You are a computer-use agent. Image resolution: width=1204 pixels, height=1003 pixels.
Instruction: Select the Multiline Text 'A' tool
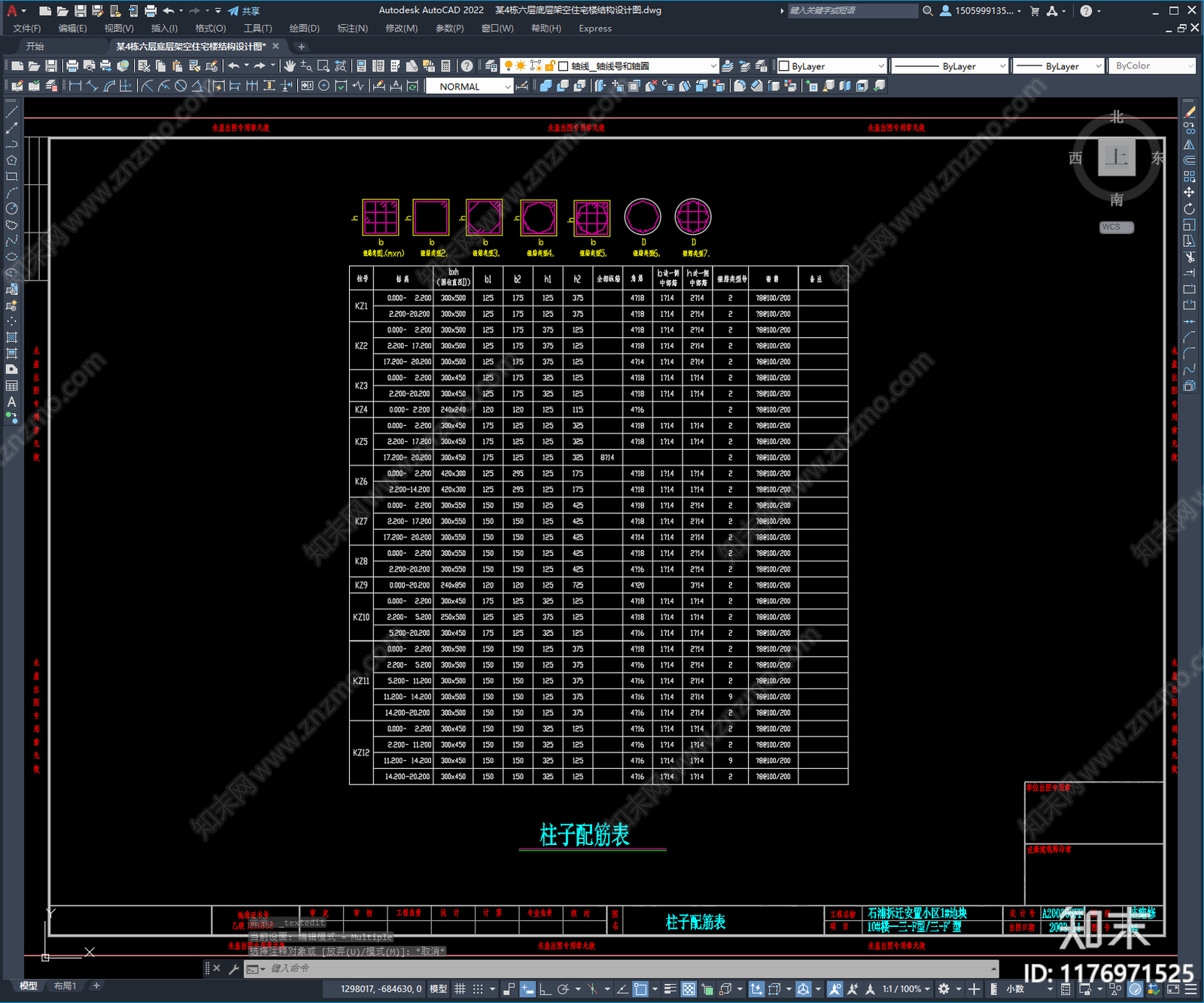[x=11, y=402]
